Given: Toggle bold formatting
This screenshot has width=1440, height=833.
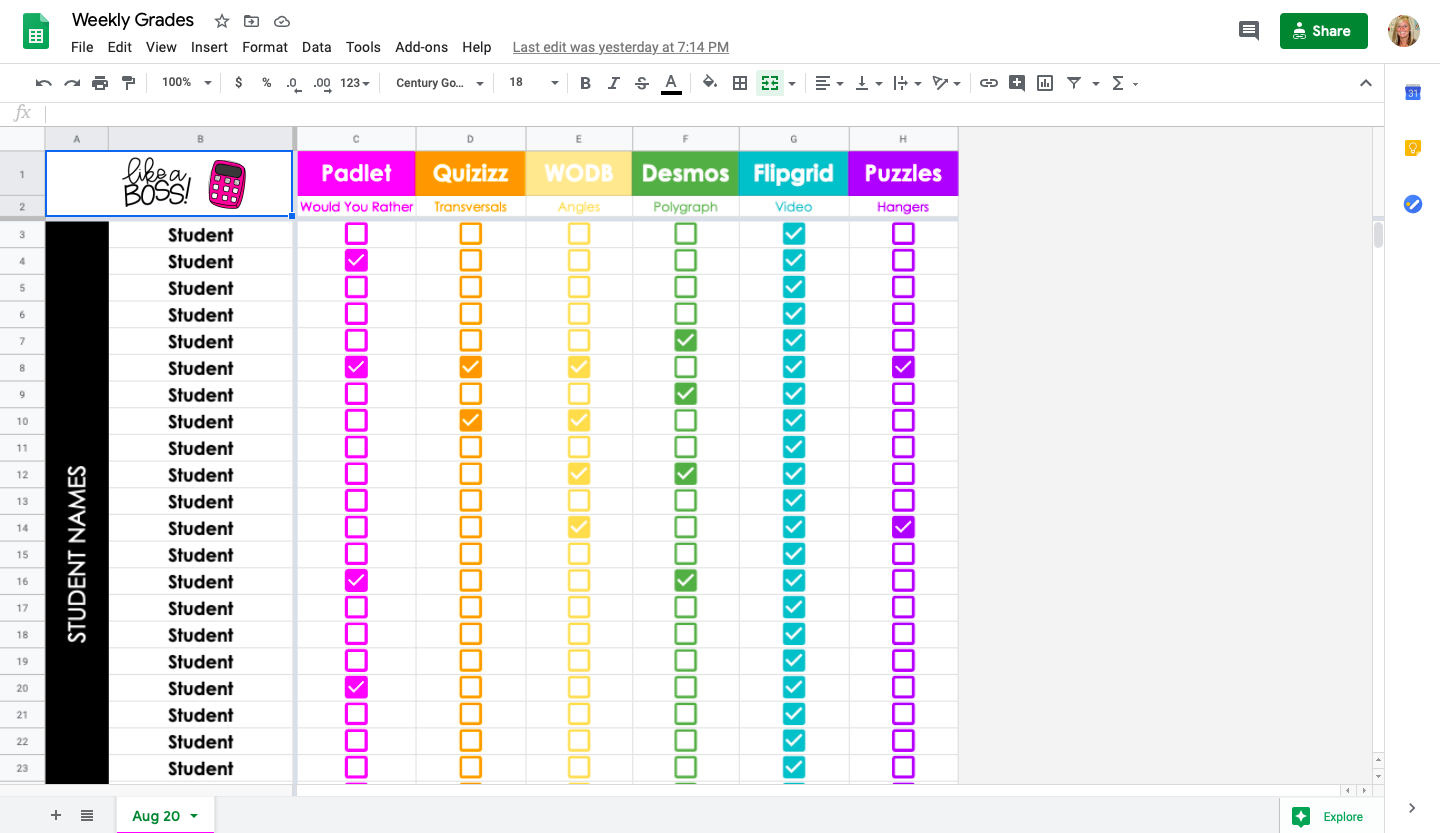Looking at the screenshot, I should [x=585, y=83].
